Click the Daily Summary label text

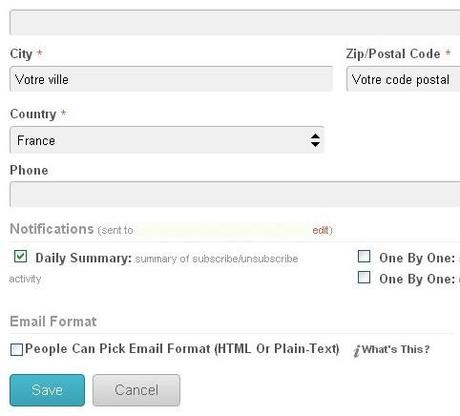coord(84,258)
